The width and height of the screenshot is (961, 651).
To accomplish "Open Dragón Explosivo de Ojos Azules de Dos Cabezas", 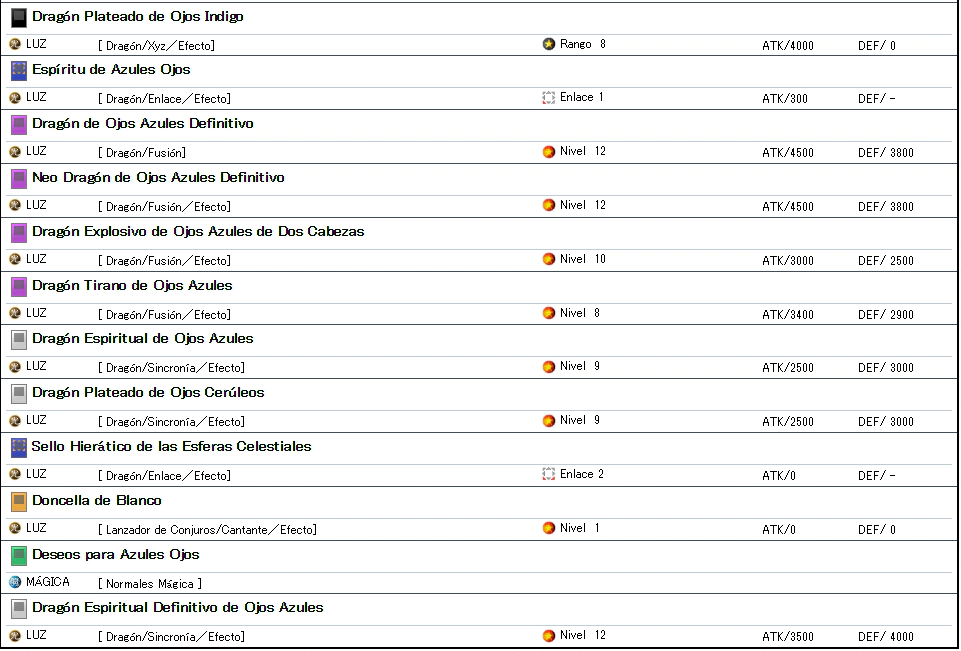I will [x=198, y=232].
